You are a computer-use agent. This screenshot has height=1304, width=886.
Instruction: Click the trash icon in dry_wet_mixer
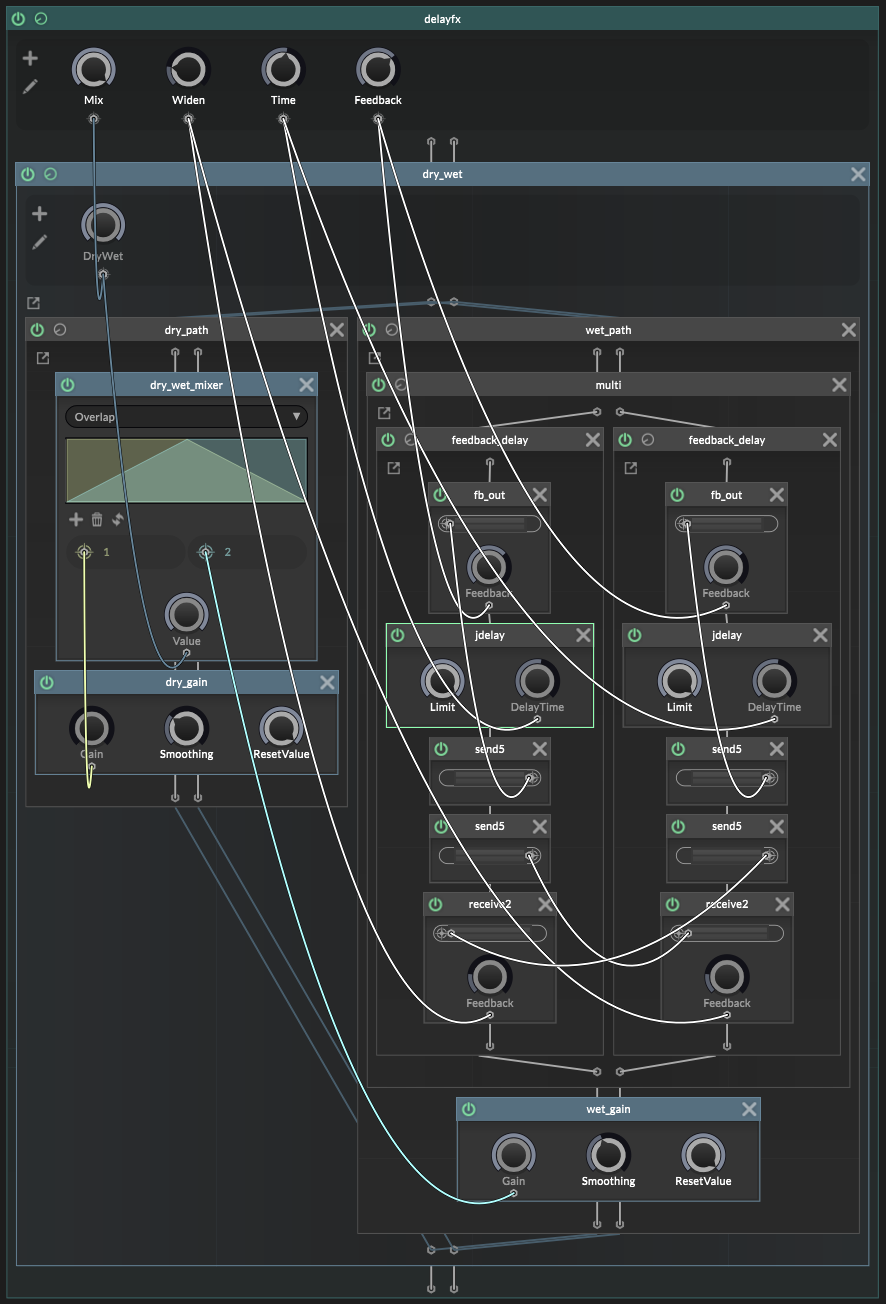pyautogui.click(x=97, y=519)
